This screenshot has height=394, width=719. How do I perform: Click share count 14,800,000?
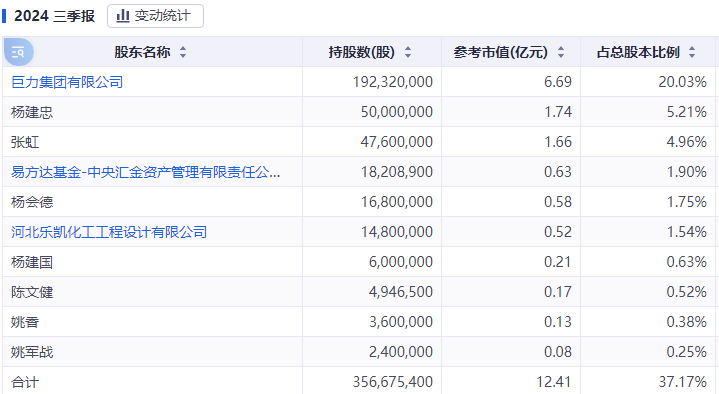point(397,232)
